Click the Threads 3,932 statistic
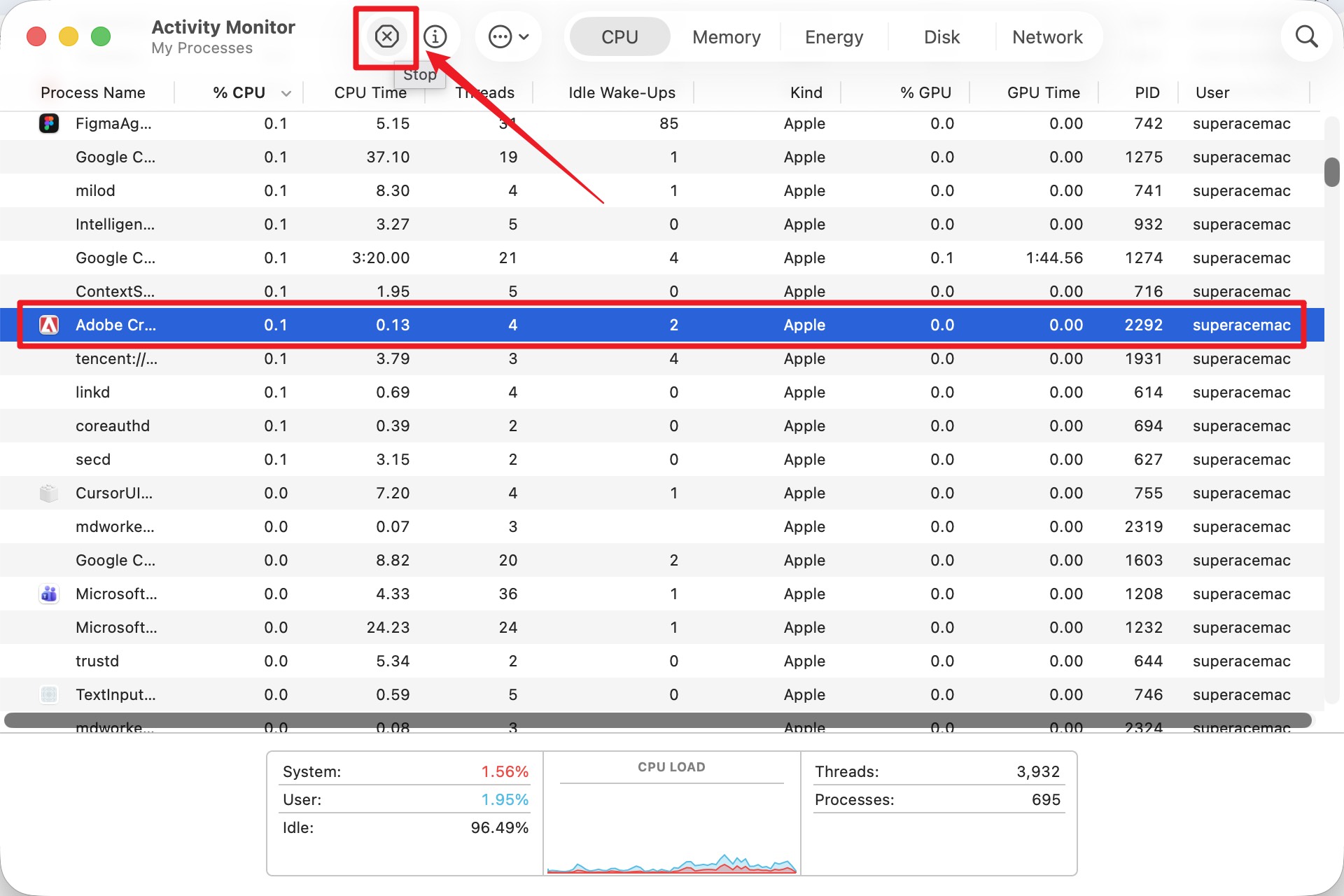This screenshot has height=896, width=1344. click(x=937, y=771)
